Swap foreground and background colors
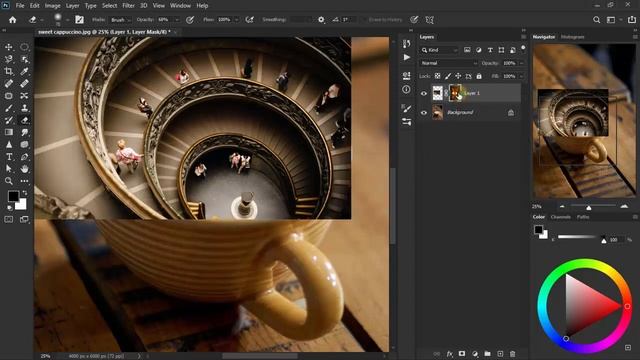Viewport: 640px width, 360px height. pyautogui.click(x=24, y=193)
